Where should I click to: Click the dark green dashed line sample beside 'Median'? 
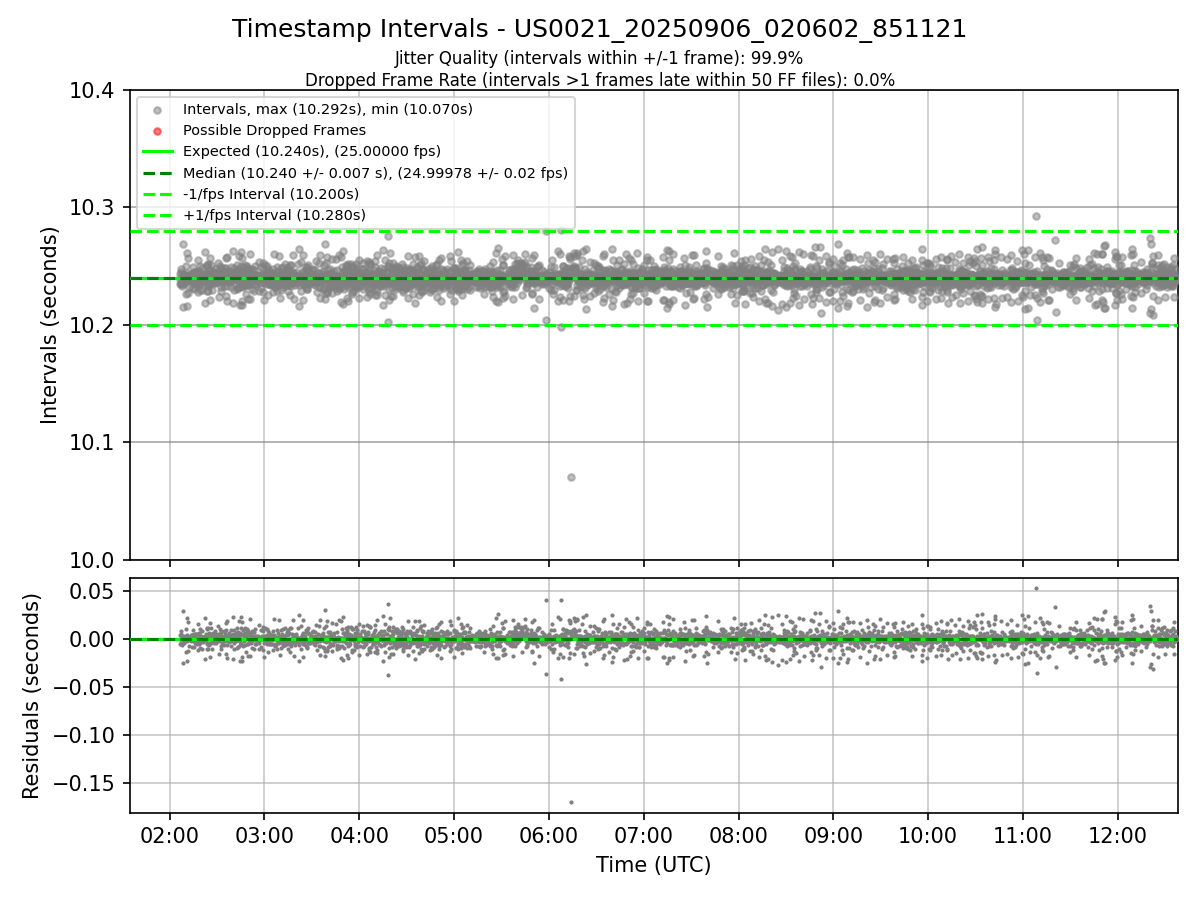(x=157, y=173)
